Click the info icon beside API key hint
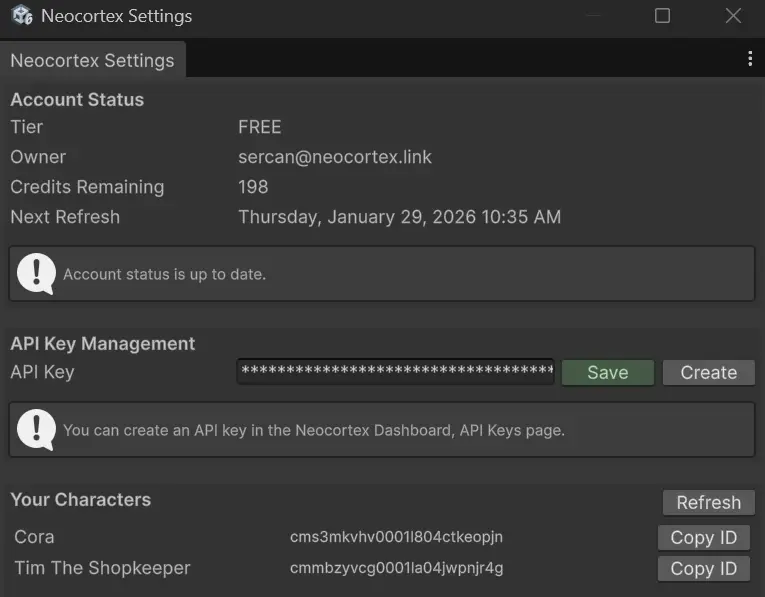 pyautogui.click(x=37, y=430)
